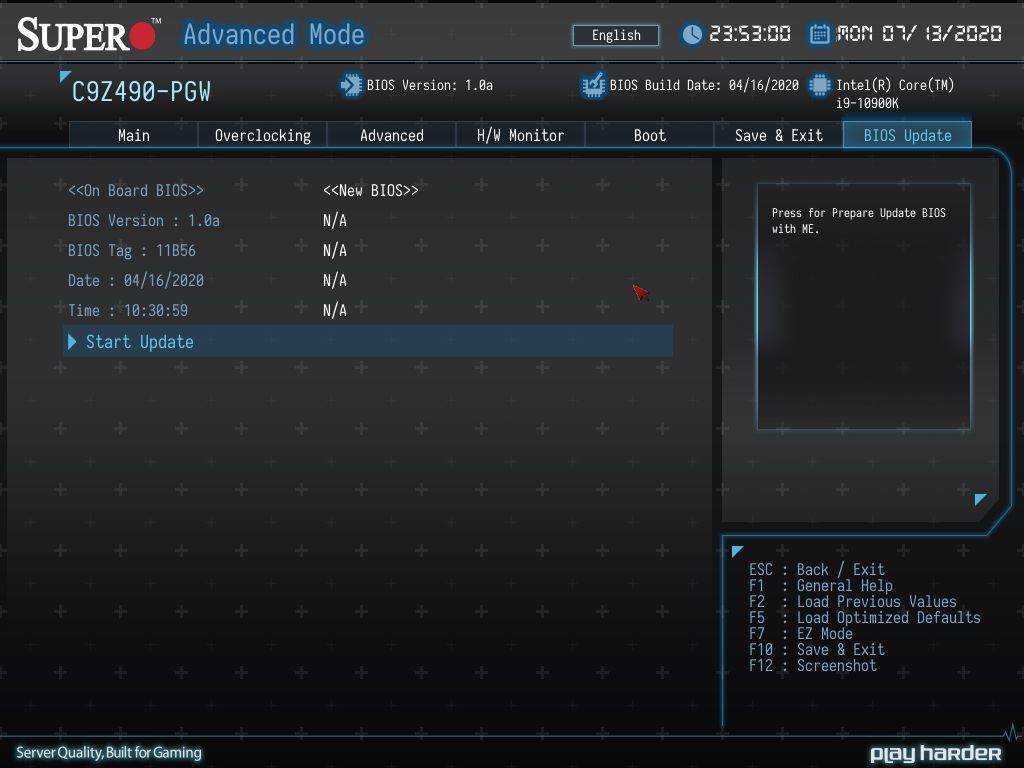Screen dimensions: 1024x768
Task: Click the N/A value beside Time
Action: pyautogui.click(x=334, y=311)
